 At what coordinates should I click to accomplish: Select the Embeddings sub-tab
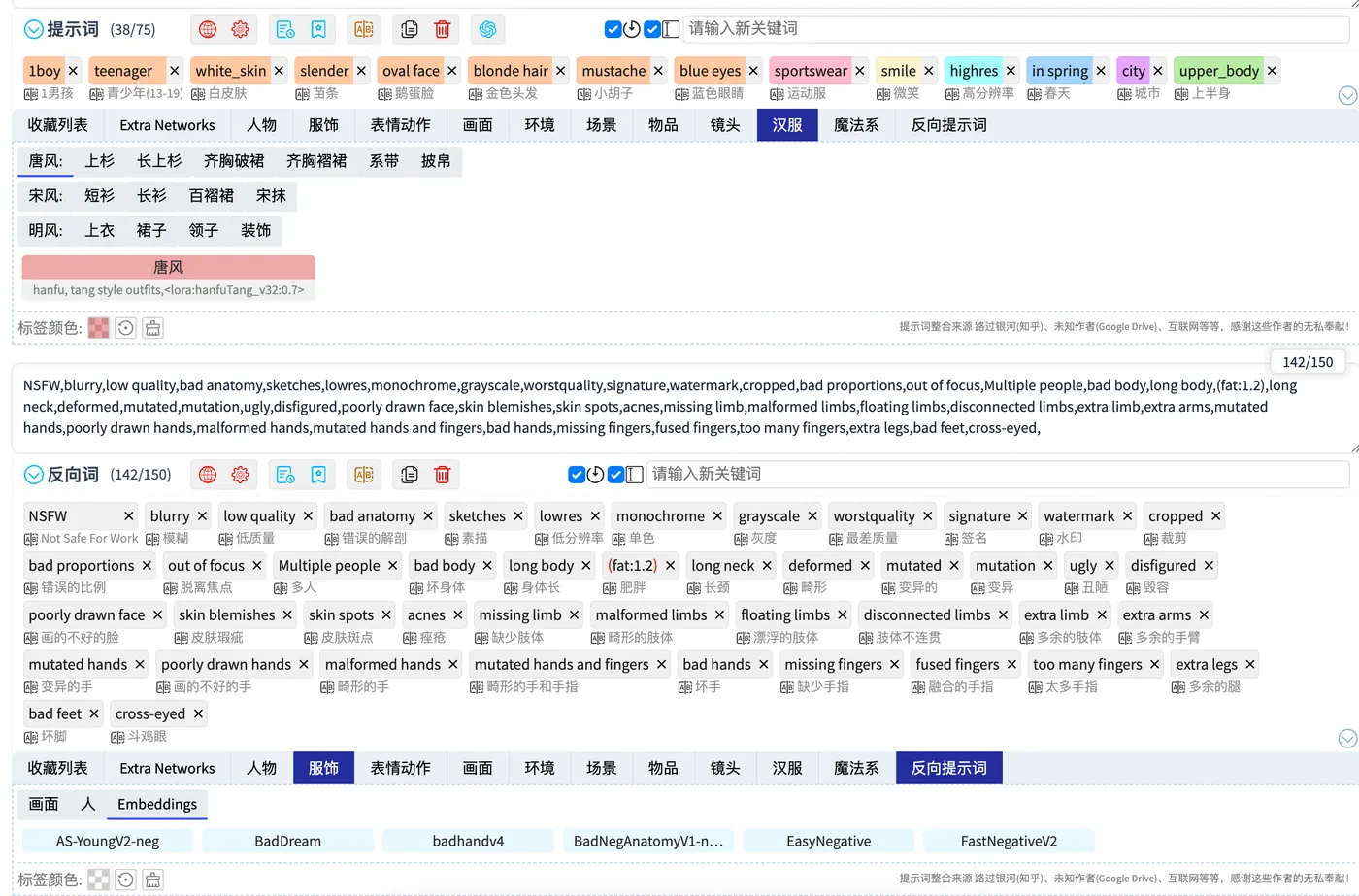point(157,804)
